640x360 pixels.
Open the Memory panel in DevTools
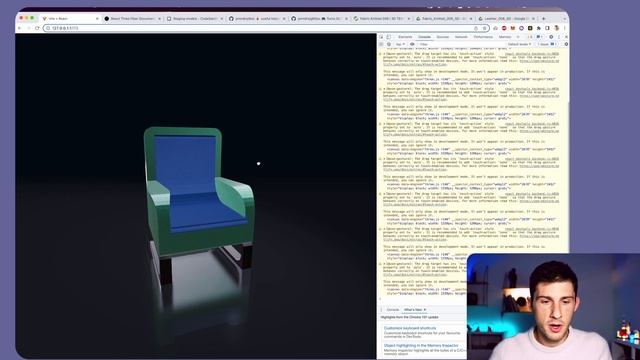point(505,37)
